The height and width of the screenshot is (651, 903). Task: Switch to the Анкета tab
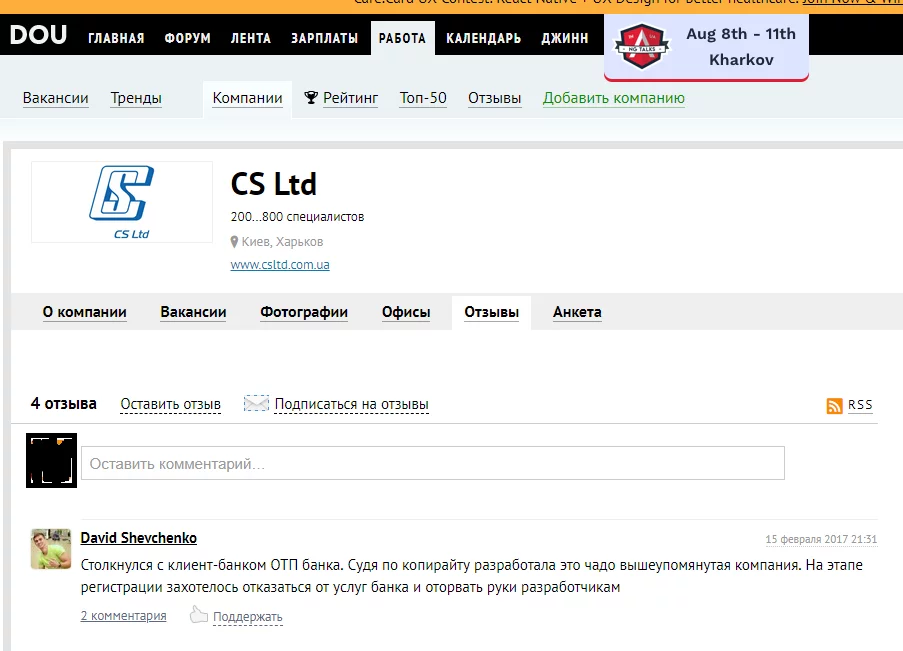(576, 312)
